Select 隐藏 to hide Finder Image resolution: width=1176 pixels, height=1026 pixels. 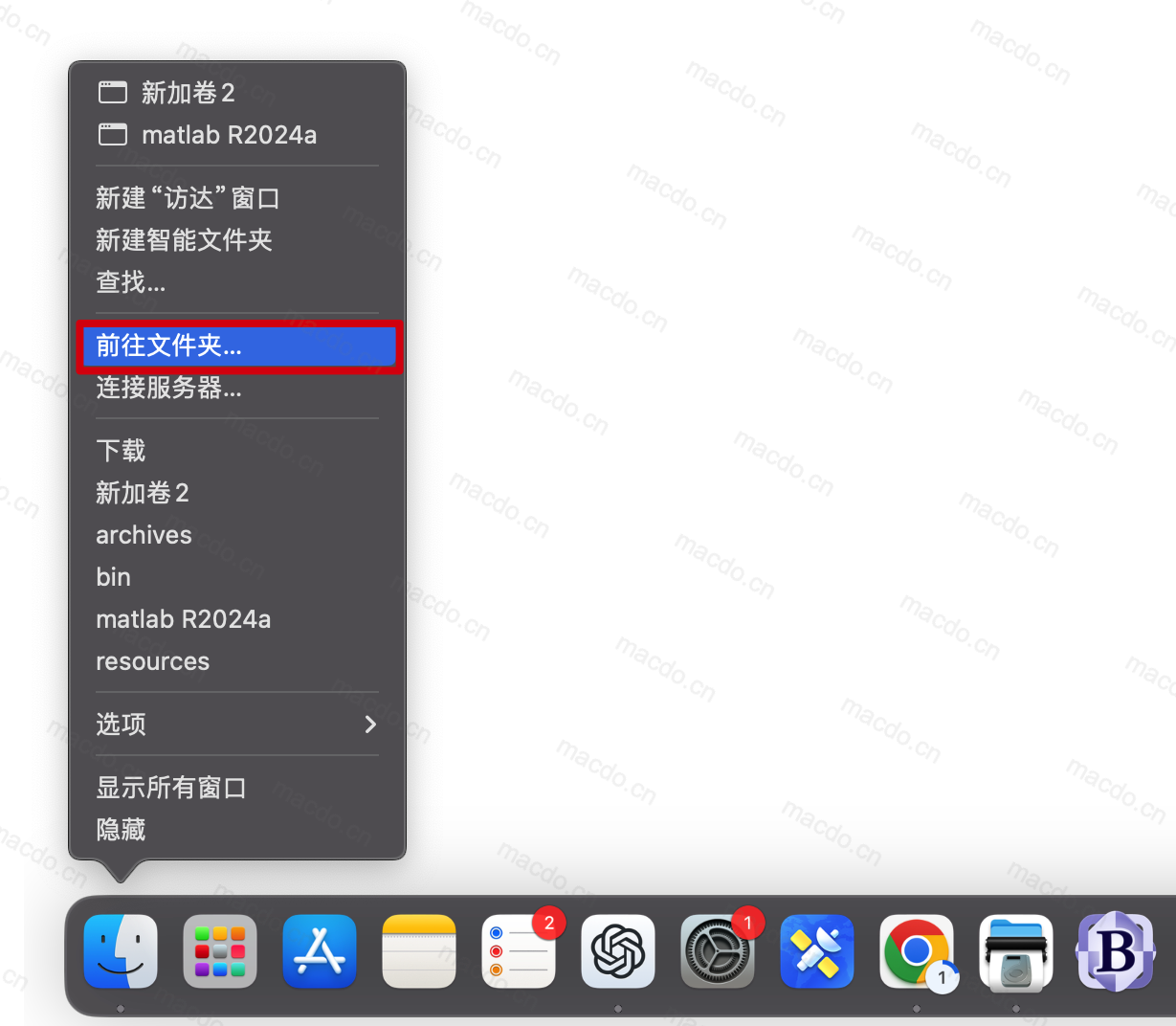click(x=121, y=830)
